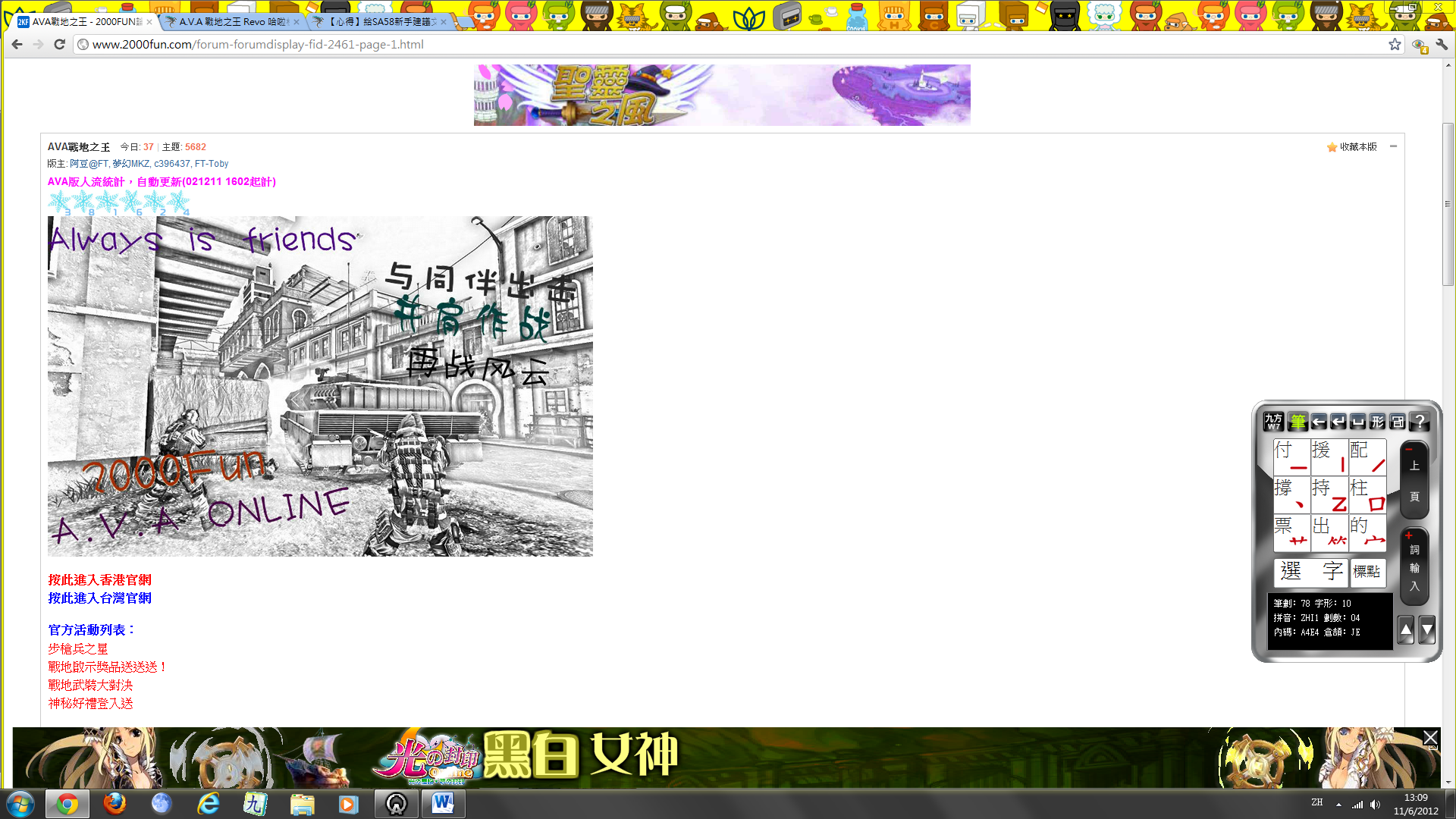Image resolution: width=1456 pixels, height=819 pixels.
Task: Click the 收藏本版 favorite forum link
Action: point(1352,147)
